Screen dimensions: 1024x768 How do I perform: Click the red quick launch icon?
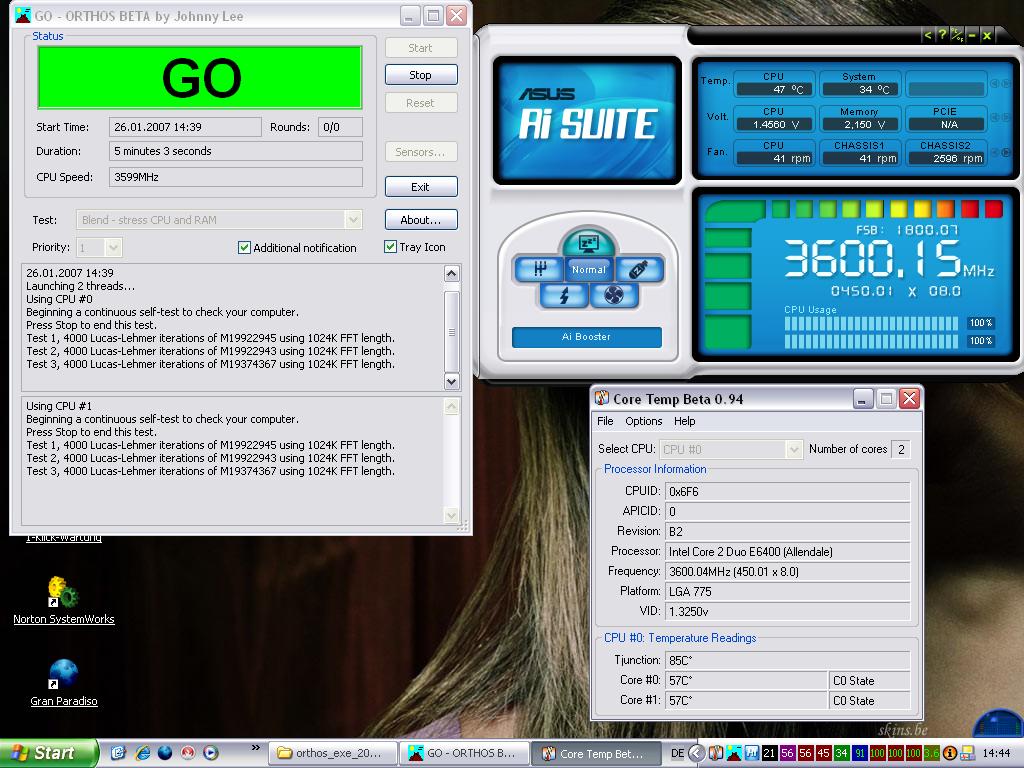187,753
